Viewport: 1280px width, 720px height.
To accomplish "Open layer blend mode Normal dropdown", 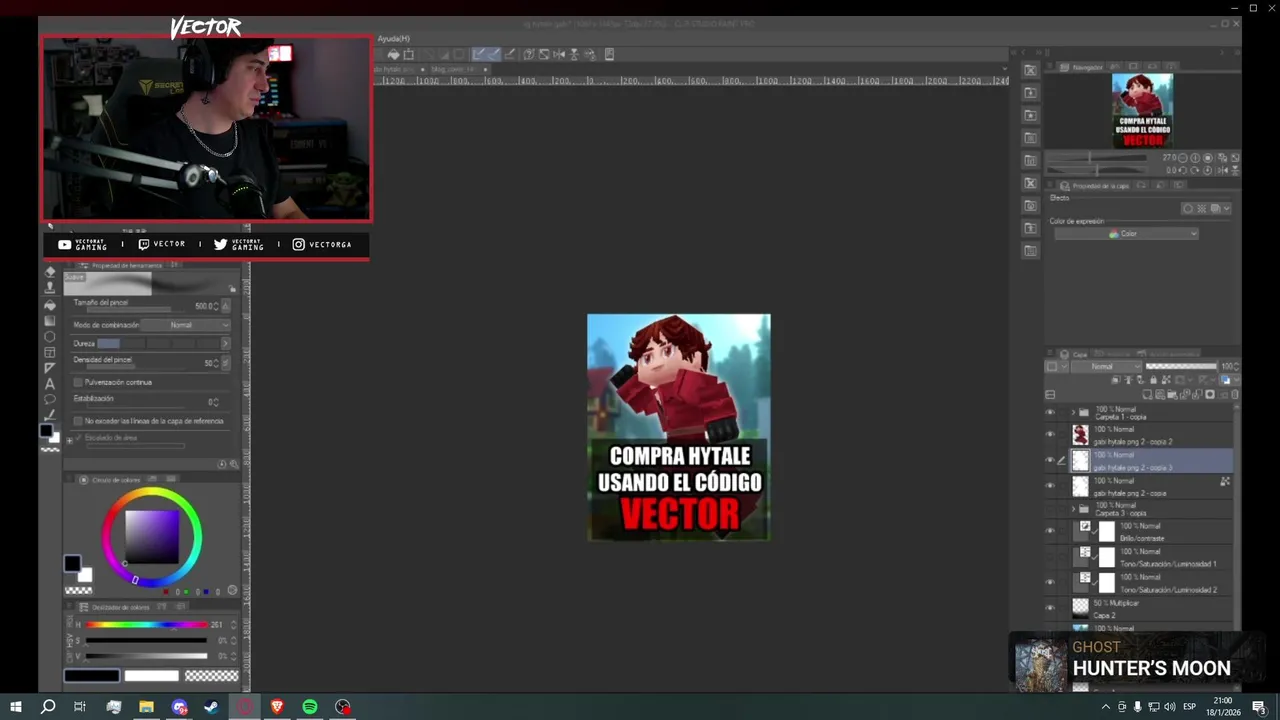I will 1106,367.
